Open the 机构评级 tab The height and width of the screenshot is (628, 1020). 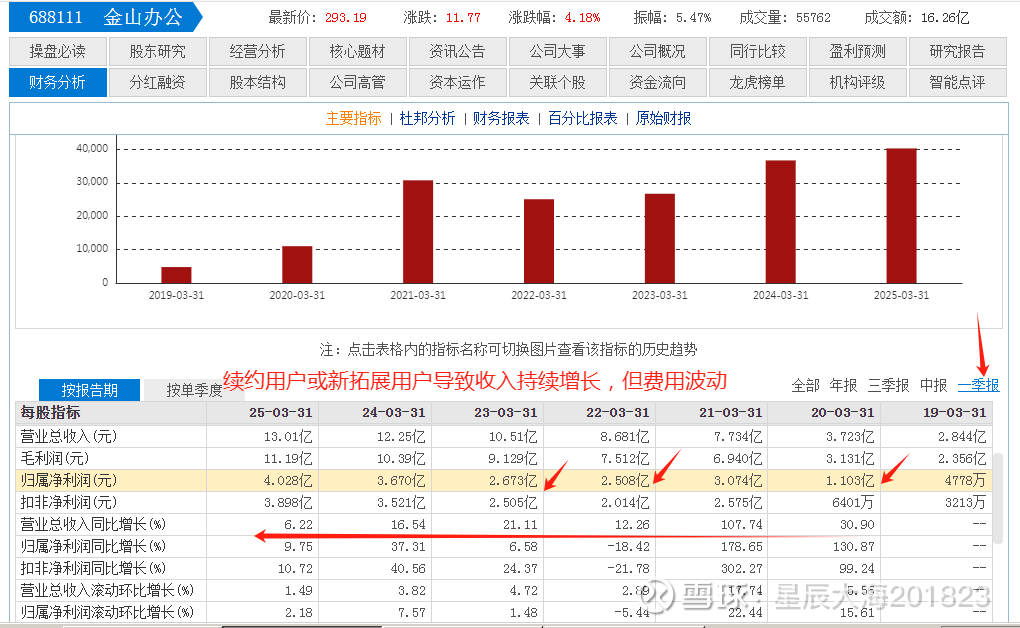(x=857, y=83)
